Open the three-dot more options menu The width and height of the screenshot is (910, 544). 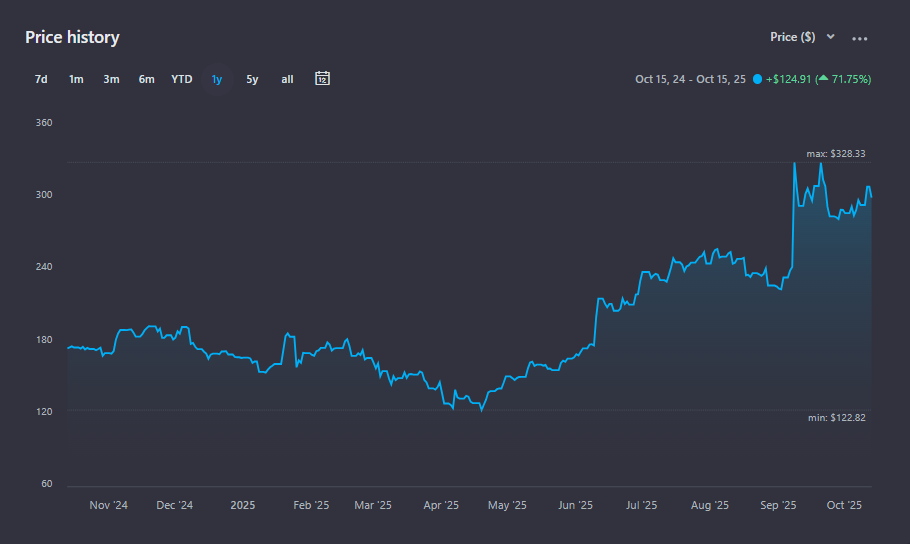click(859, 38)
